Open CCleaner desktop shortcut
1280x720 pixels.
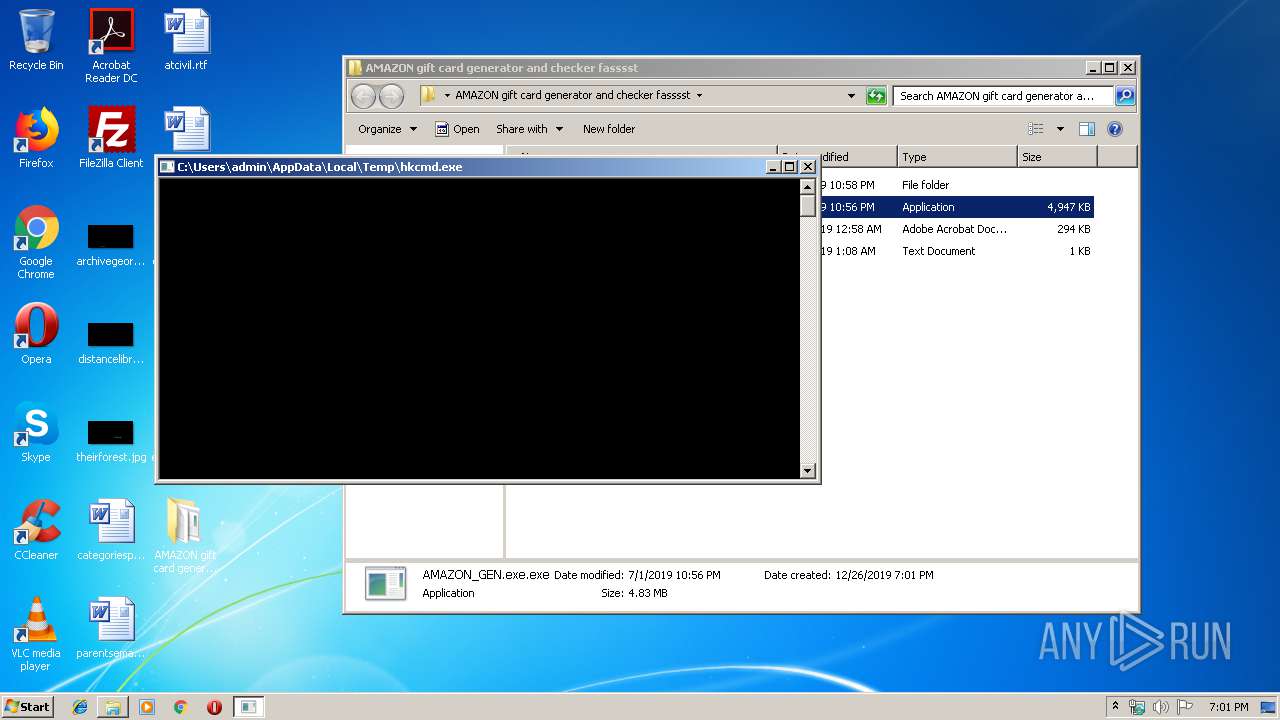point(36,530)
